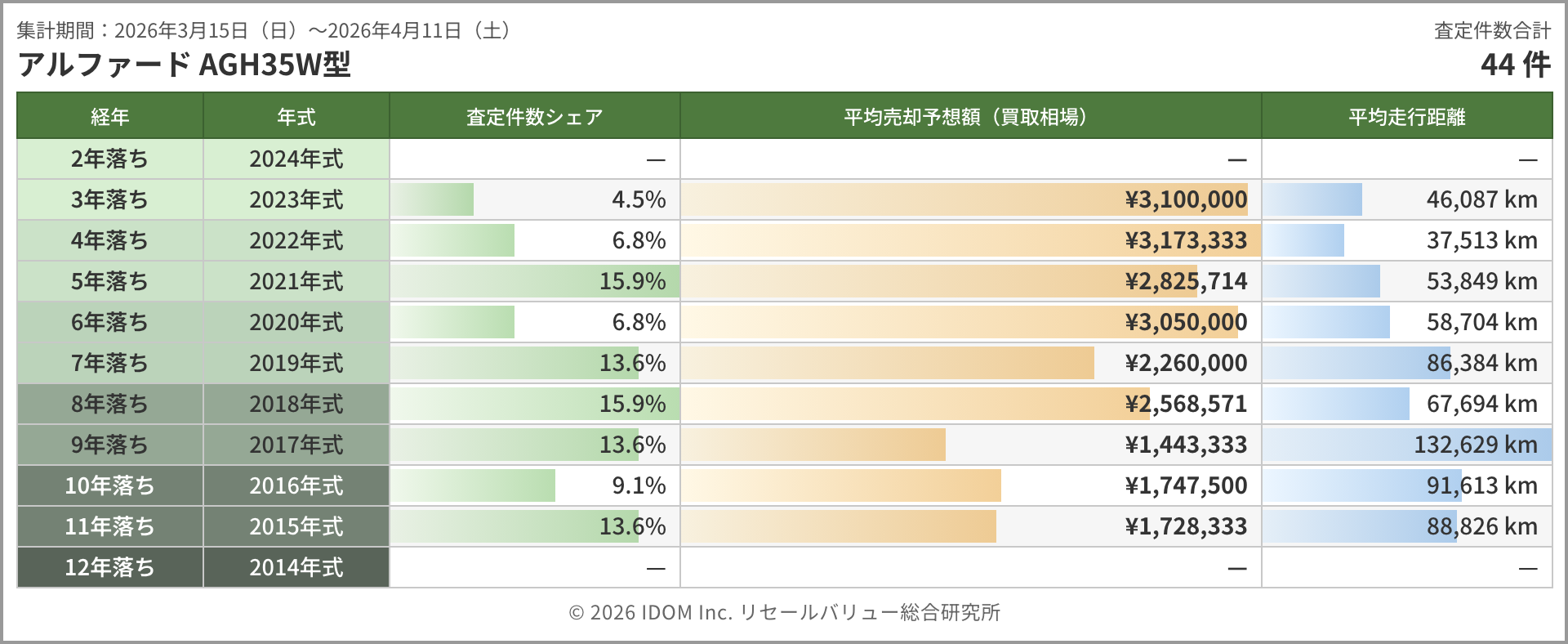
Task: Click the ¥3,173,333 price value
Action: (1186, 240)
